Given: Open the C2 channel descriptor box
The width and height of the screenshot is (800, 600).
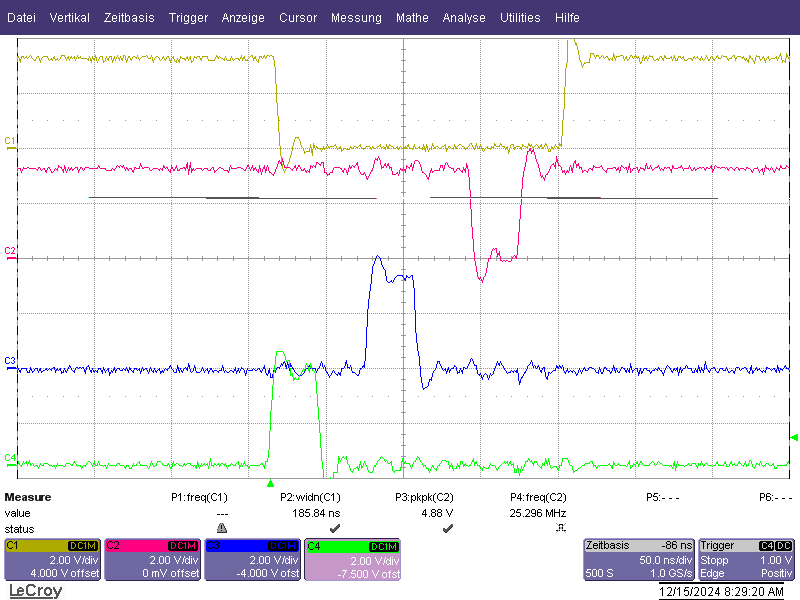Looking at the screenshot, I should 153,560.
